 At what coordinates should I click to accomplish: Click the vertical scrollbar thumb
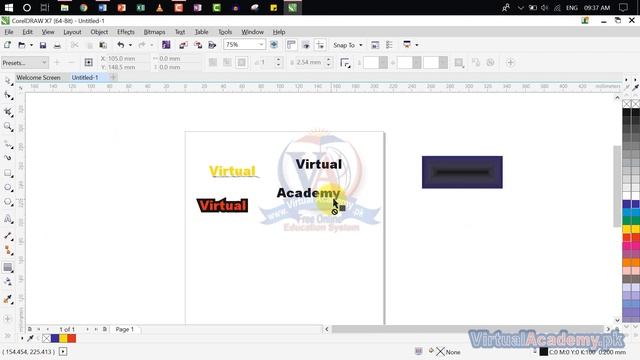617,186
